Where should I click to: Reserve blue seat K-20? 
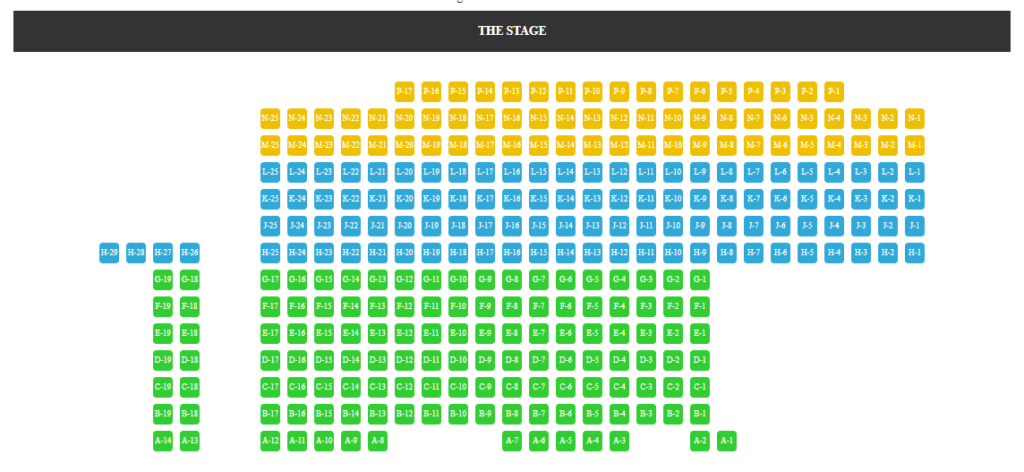[x=404, y=198]
